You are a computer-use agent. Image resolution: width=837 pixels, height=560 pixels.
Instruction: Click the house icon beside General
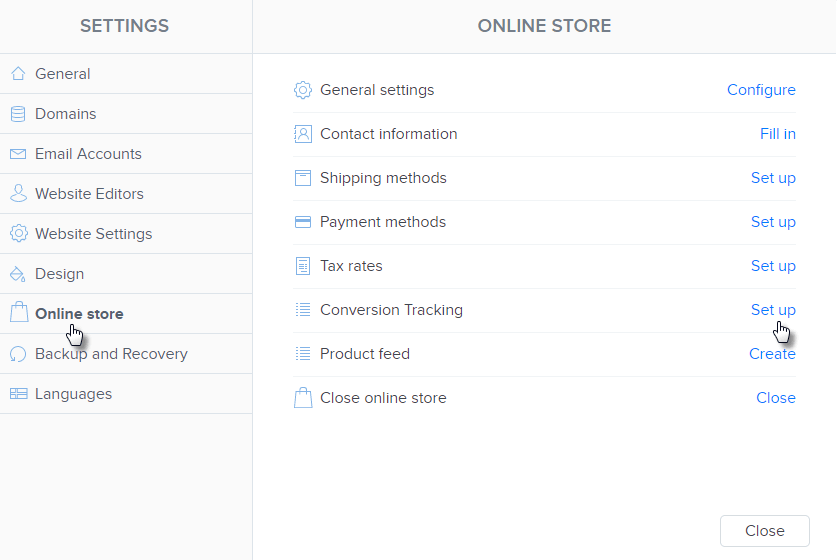pyautogui.click(x=18, y=74)
